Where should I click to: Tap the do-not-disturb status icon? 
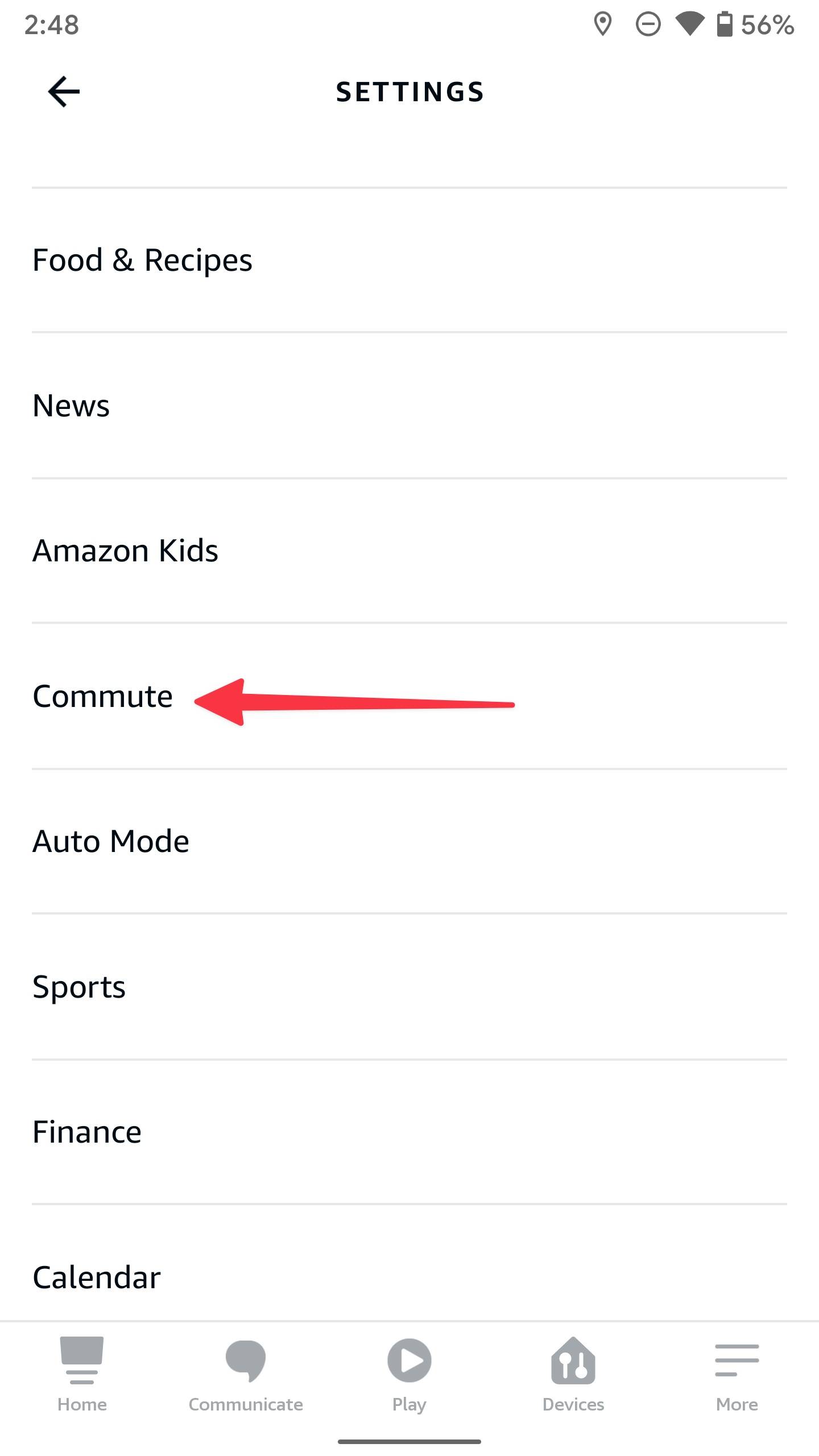pyautogui.click(x=648, y=24)
